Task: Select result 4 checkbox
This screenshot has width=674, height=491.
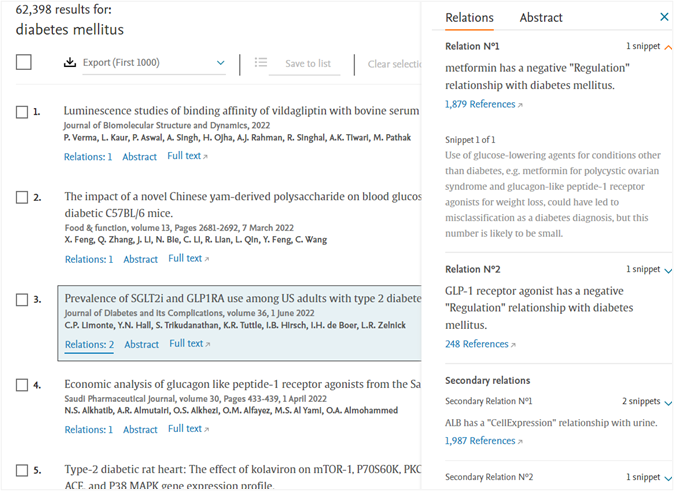Action: pyautogui.click(x=22, y=385)
